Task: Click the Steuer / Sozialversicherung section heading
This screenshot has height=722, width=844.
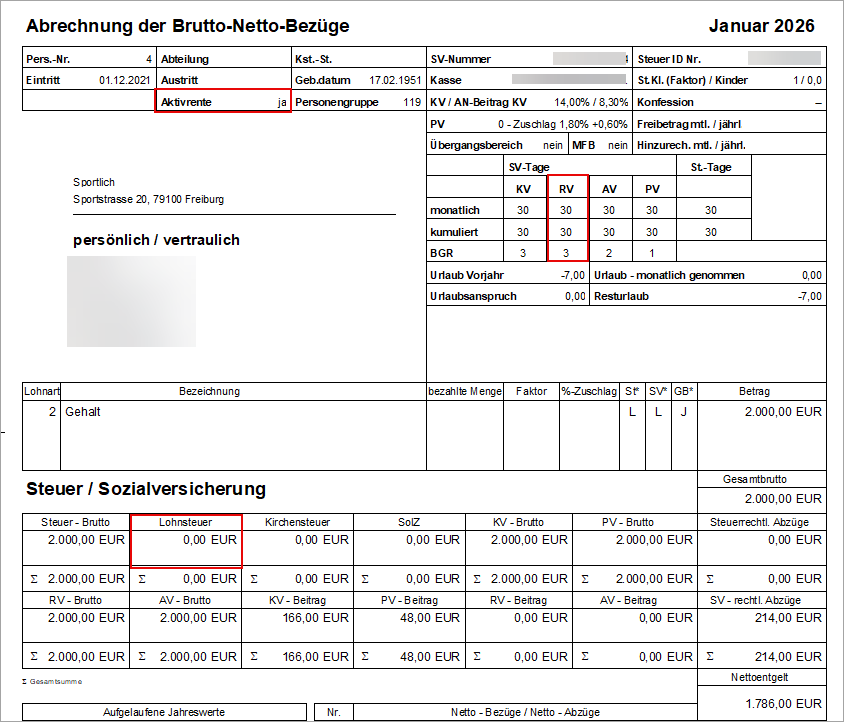Action: coord(145,489)
